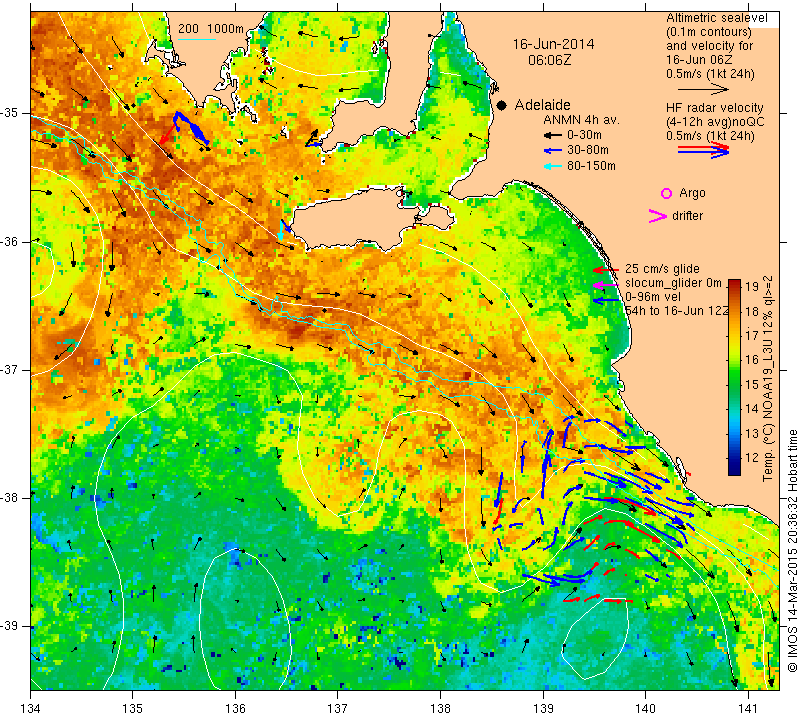Click the color bar tick label 16
Viewport: 800px width, 720px height.
(752, 360)
